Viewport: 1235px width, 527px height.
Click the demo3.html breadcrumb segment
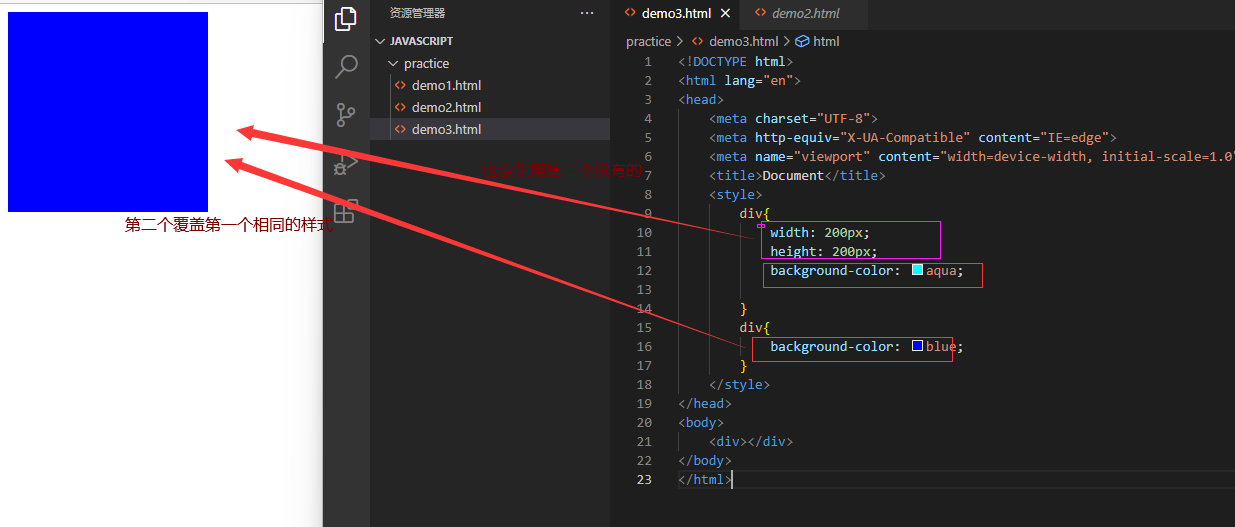743,41
